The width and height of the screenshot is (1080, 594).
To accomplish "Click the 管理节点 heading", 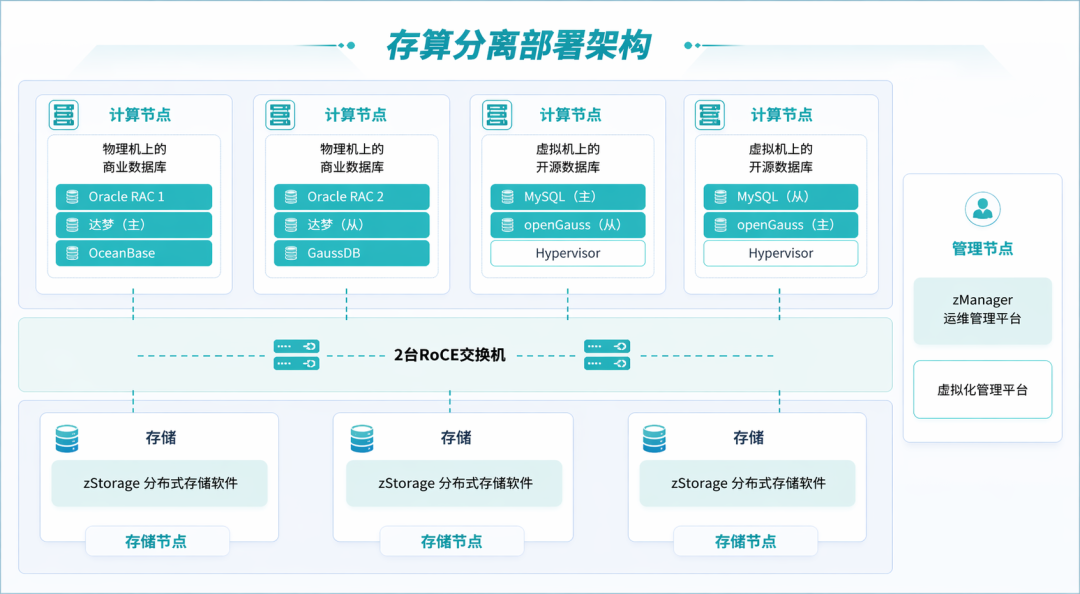I will click(x=982, y=249).
